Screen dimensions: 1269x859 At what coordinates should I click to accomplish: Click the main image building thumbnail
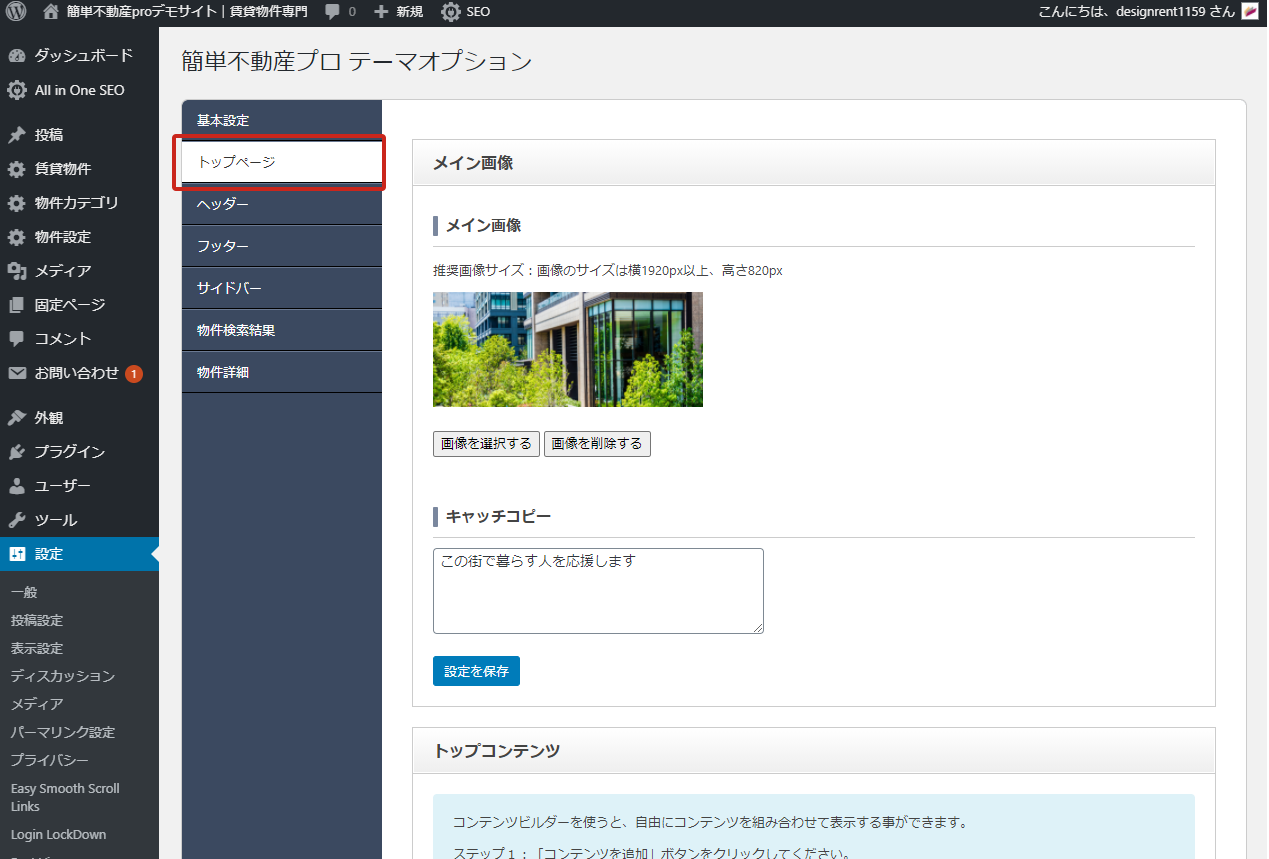567,349
